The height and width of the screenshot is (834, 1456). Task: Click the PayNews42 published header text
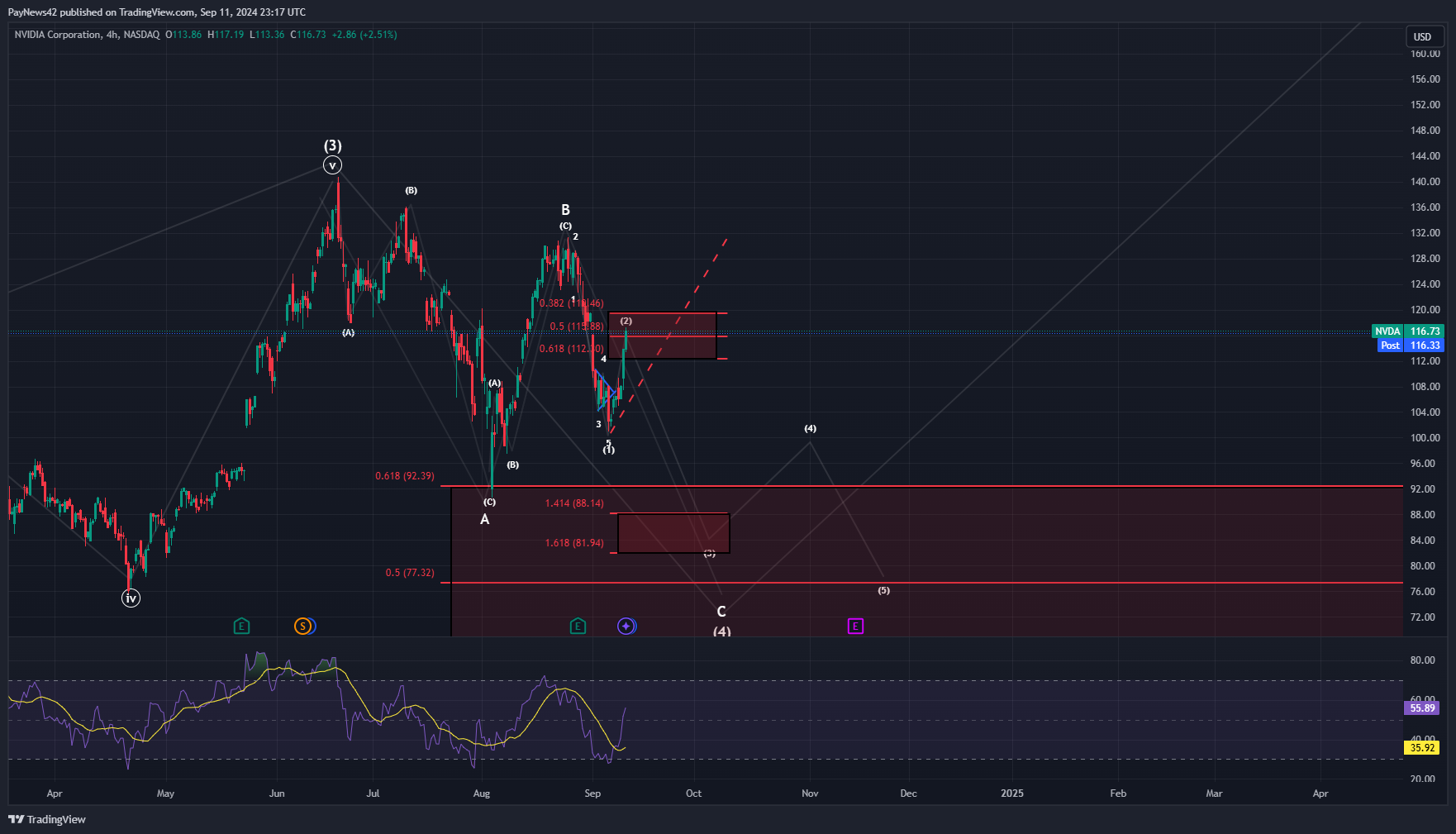click(x=156, y=12)
